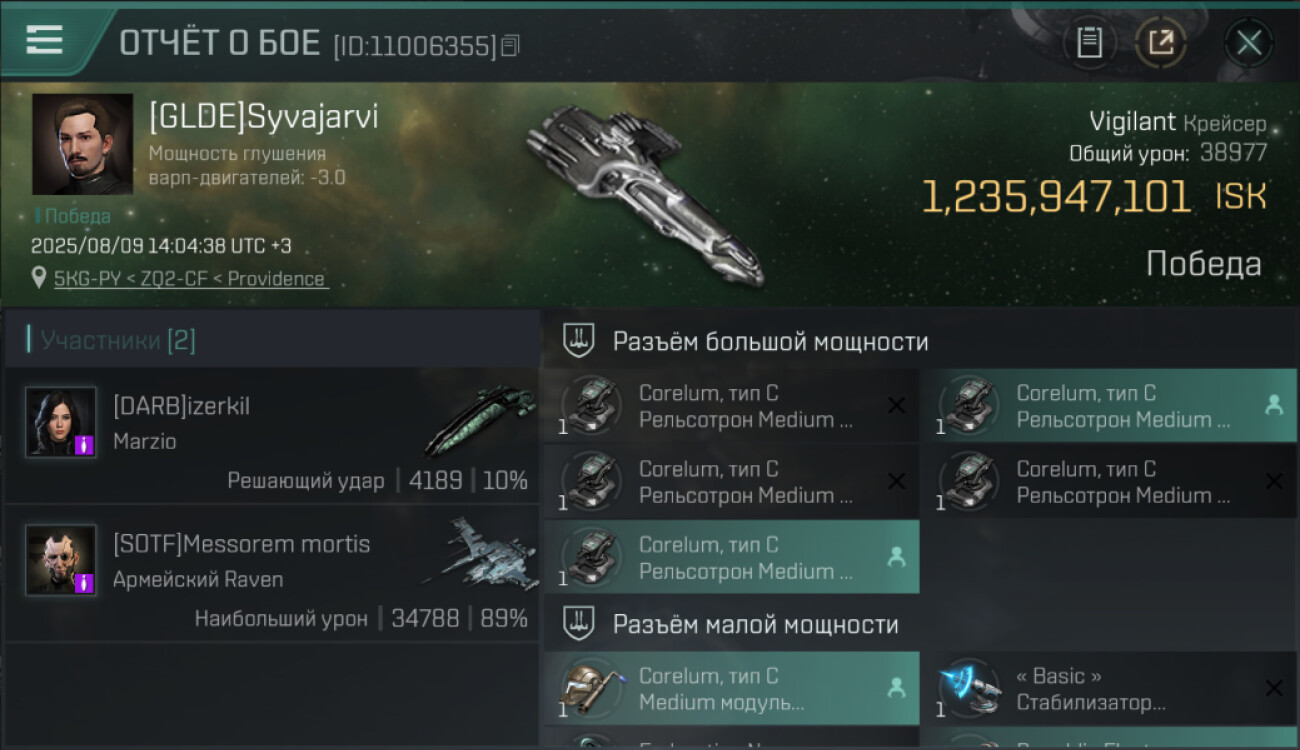1300x750 pixels.
Task: Open Messorem mortis pilot portrait
Action: [61, 560]
